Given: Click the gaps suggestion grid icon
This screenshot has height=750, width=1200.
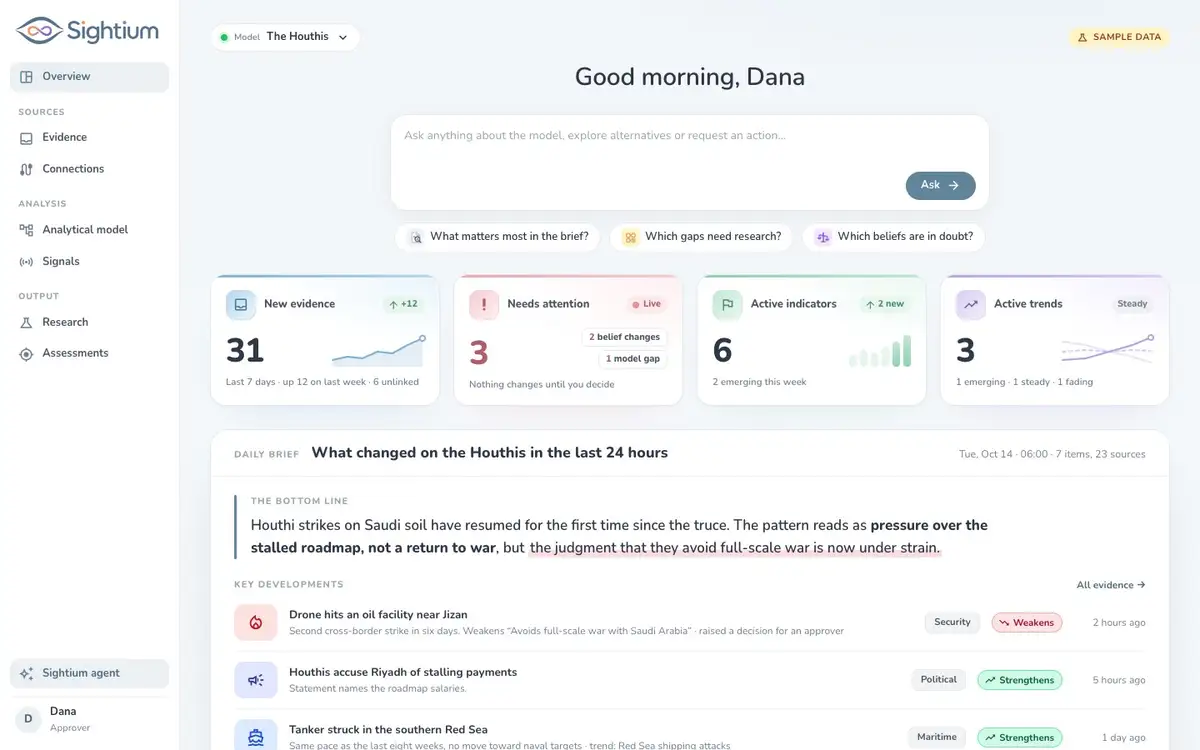Looking at the screenshot, I should [630, 237].
